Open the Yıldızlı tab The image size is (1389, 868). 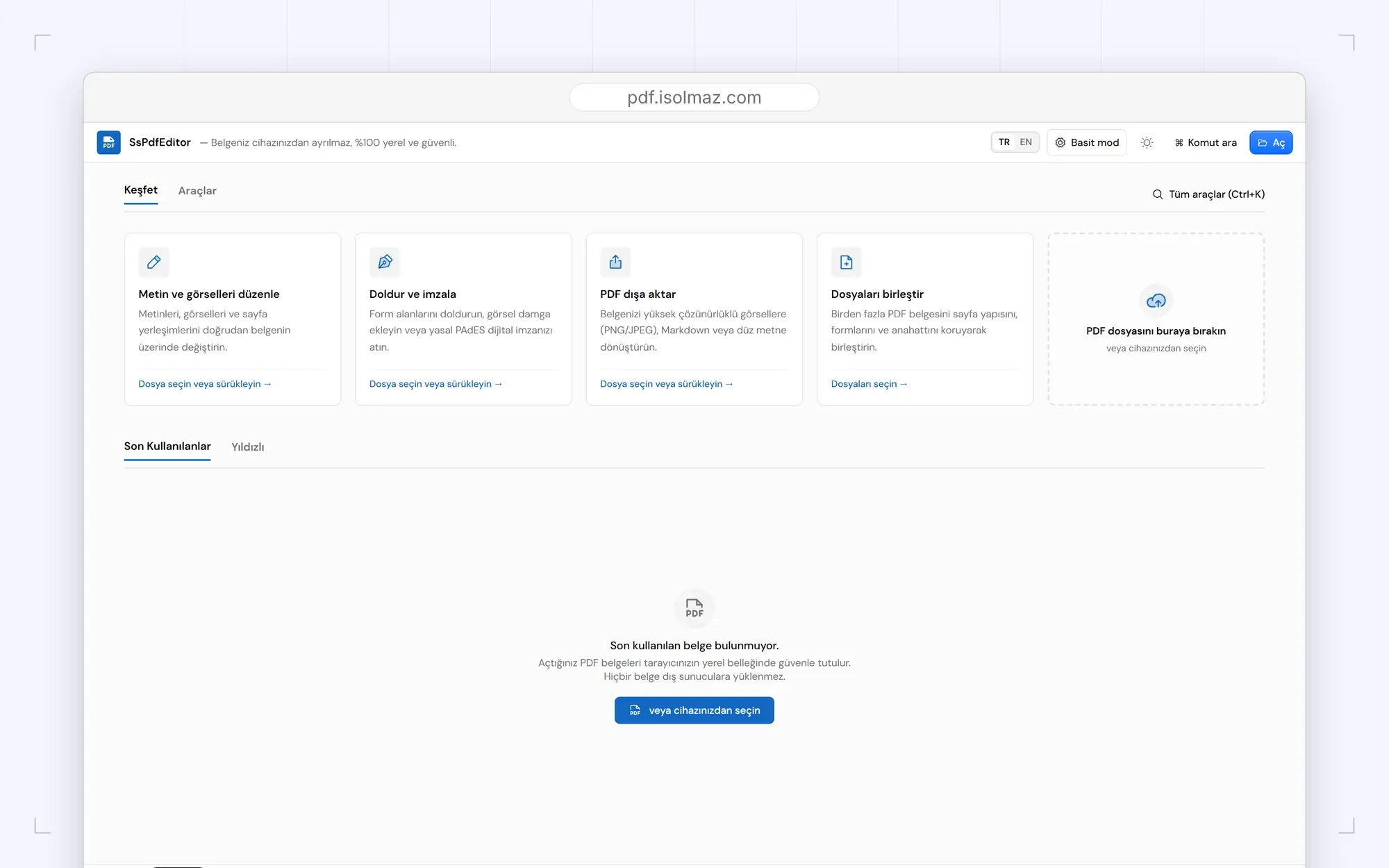click(x=248, y=447)
